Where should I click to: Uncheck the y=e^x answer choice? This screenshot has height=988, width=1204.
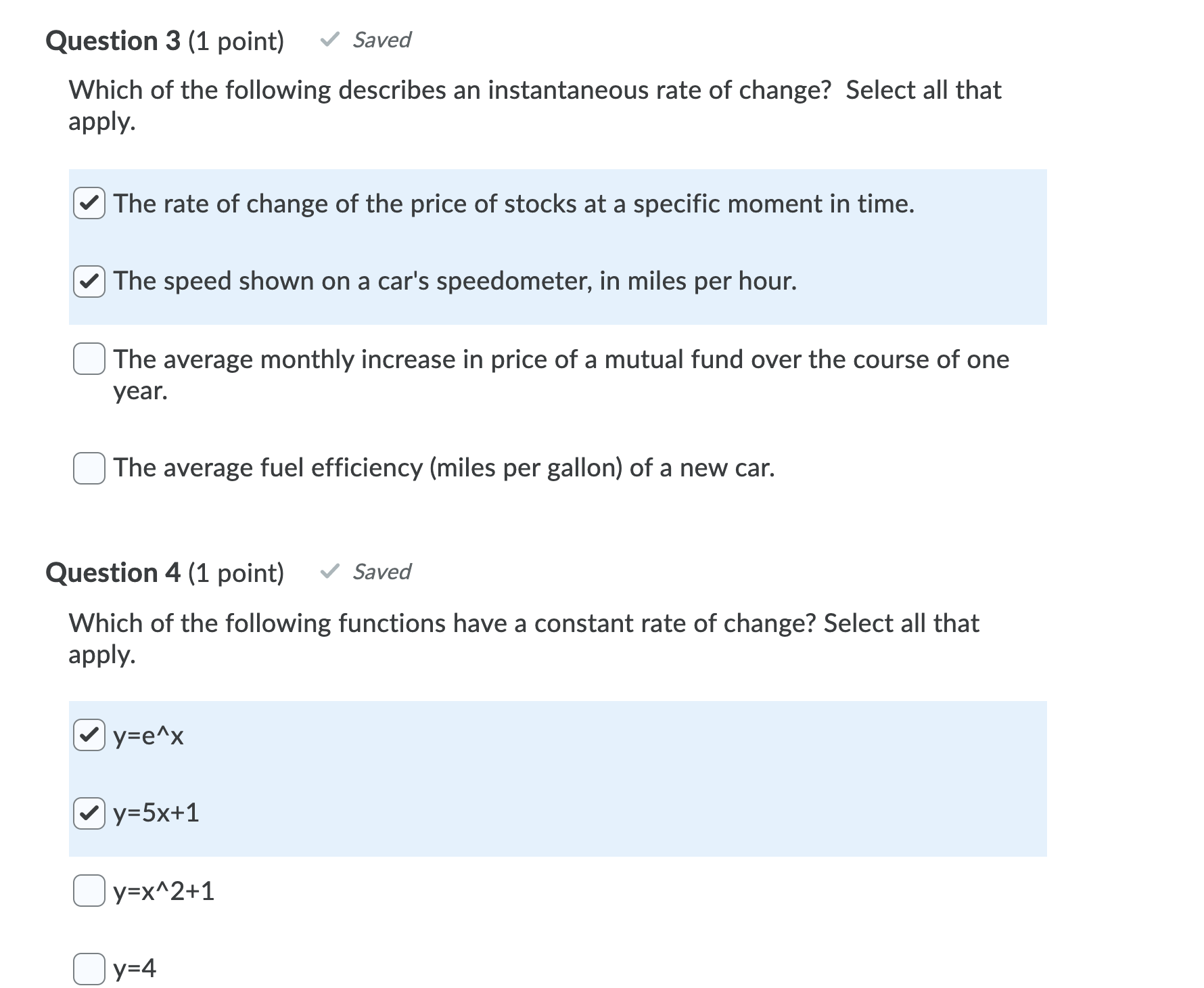pyautogui.click(x=88, y=738)
